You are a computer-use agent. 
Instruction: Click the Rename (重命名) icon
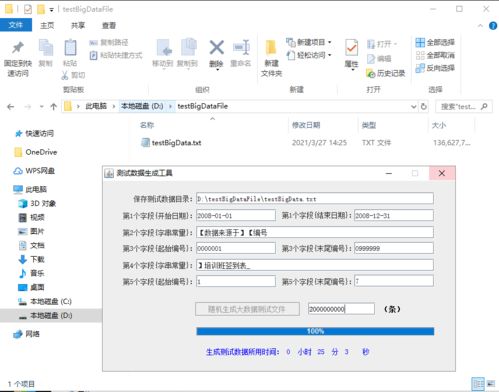click(x=241, y=47)
